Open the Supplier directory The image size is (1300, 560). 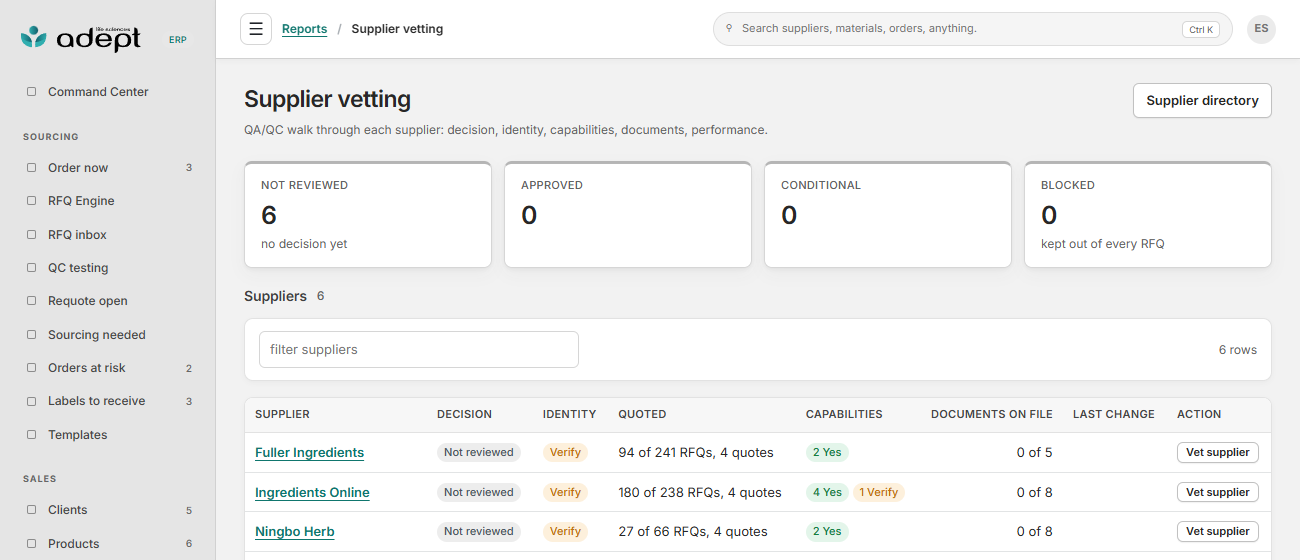[1202, 101]
